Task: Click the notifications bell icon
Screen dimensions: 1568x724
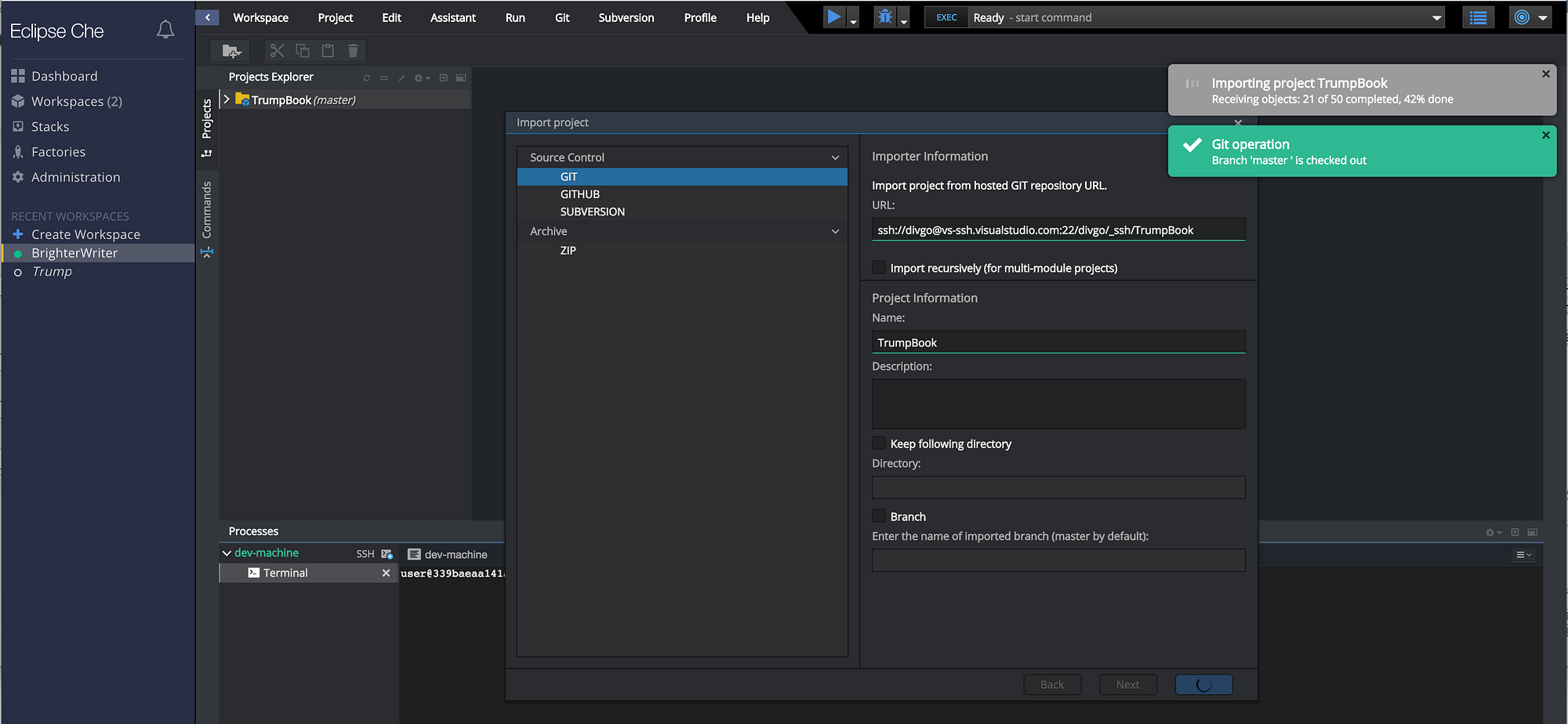Action: [x=165, y=30]
